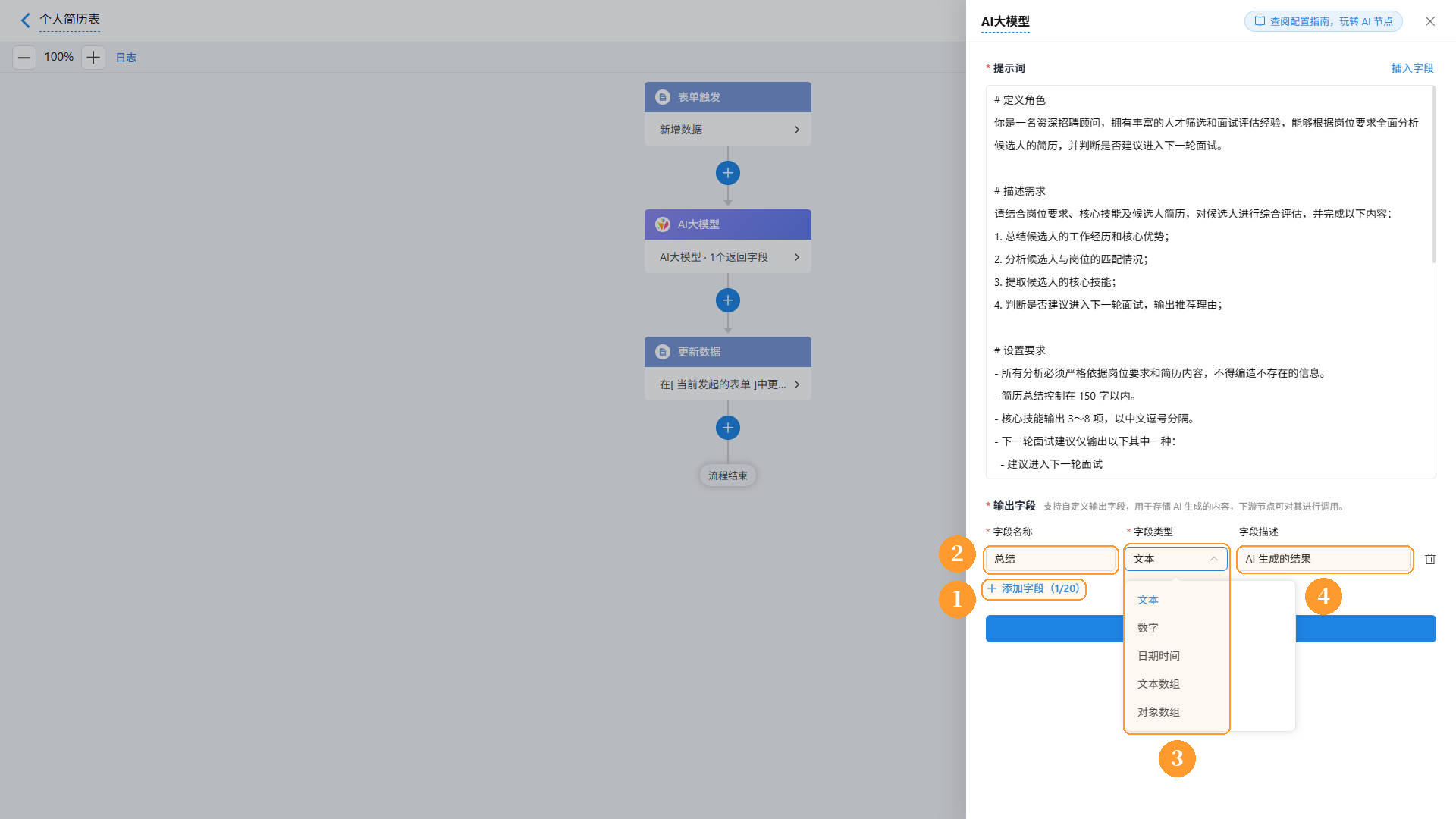Select the AI大模型 node header

point(728,224)
